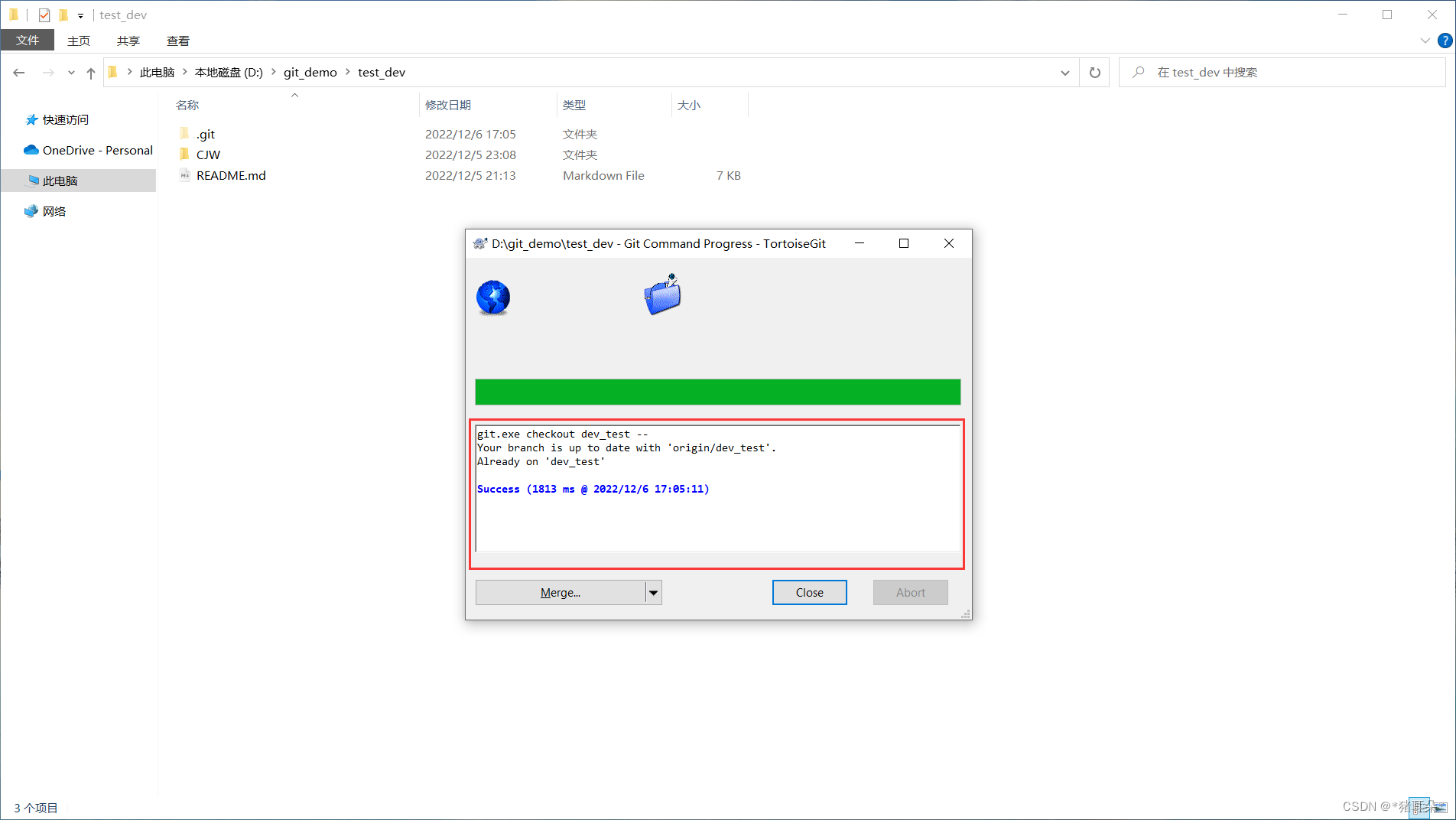Expand the quick access toolbar customize arrow
This screenshot has width=1456, height=820.
click(80, 15)
